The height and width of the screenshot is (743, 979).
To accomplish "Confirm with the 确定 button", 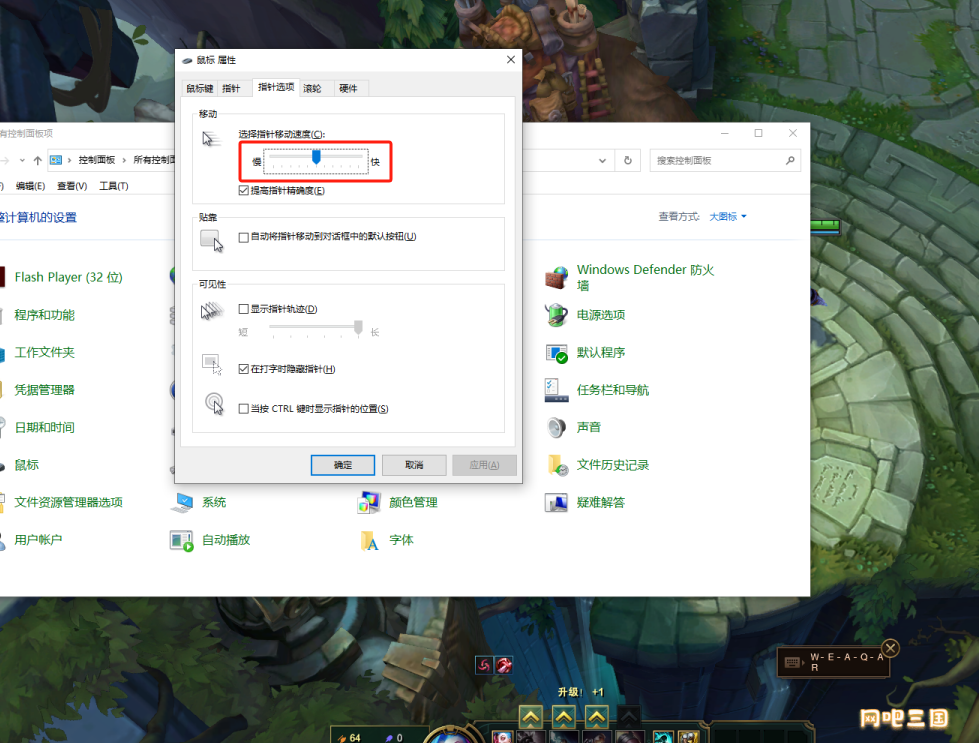I will 343,465.
